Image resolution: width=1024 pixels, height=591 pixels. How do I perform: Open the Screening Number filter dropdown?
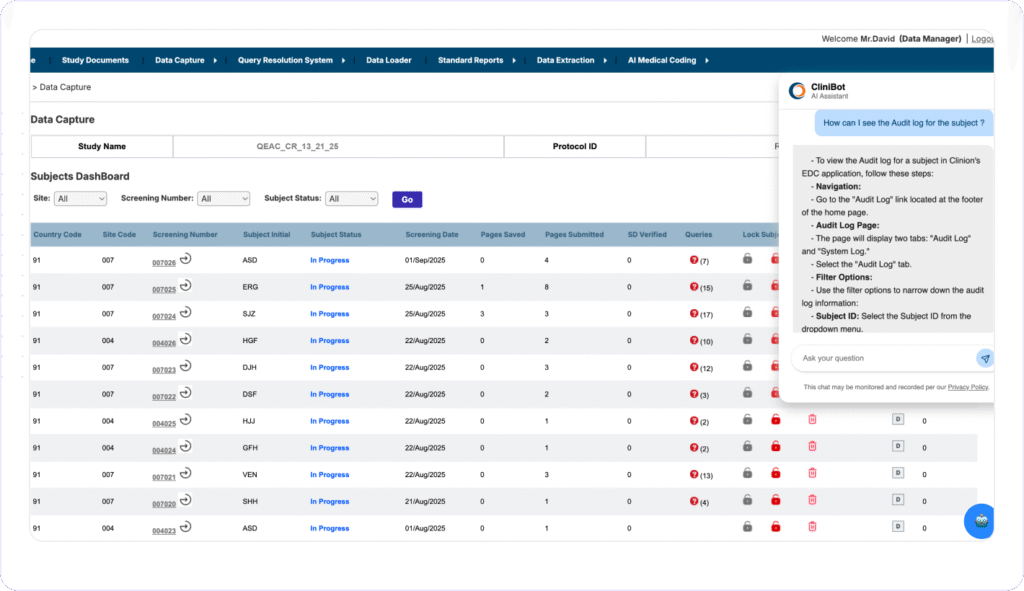tap(223, 199)
